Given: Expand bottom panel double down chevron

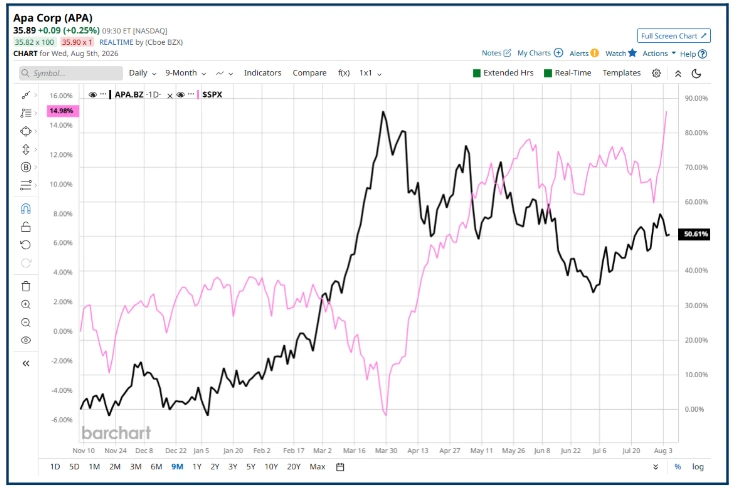Looking at the screenshot, I should click(x=655, y=467).
